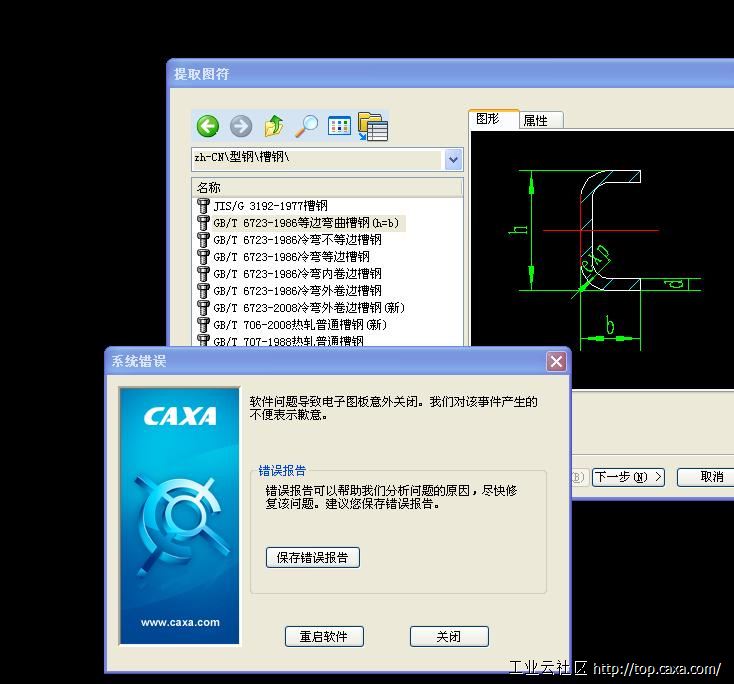Switch to the 图形 tab
This screenshot has height=684, width=734.
point(489,119)
